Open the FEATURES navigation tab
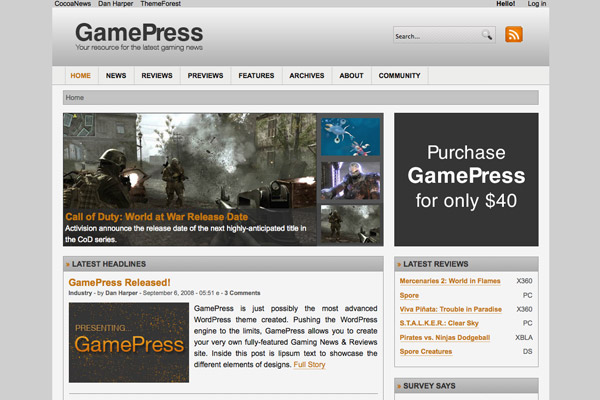The image size is (600, 400). click(x=256, y=76)
